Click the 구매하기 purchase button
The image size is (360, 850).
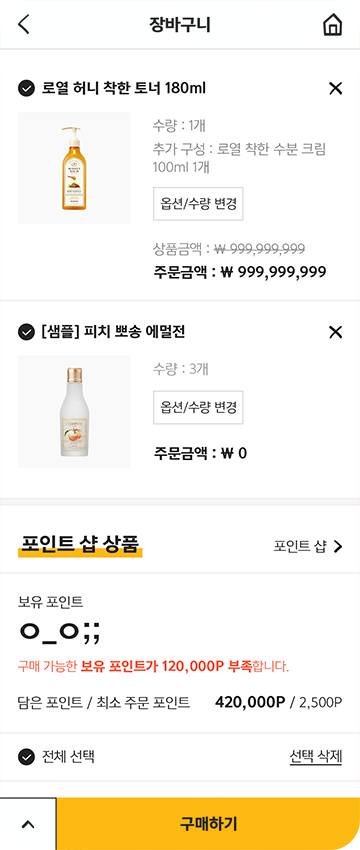pyautogui.click(x=208, y=824)
